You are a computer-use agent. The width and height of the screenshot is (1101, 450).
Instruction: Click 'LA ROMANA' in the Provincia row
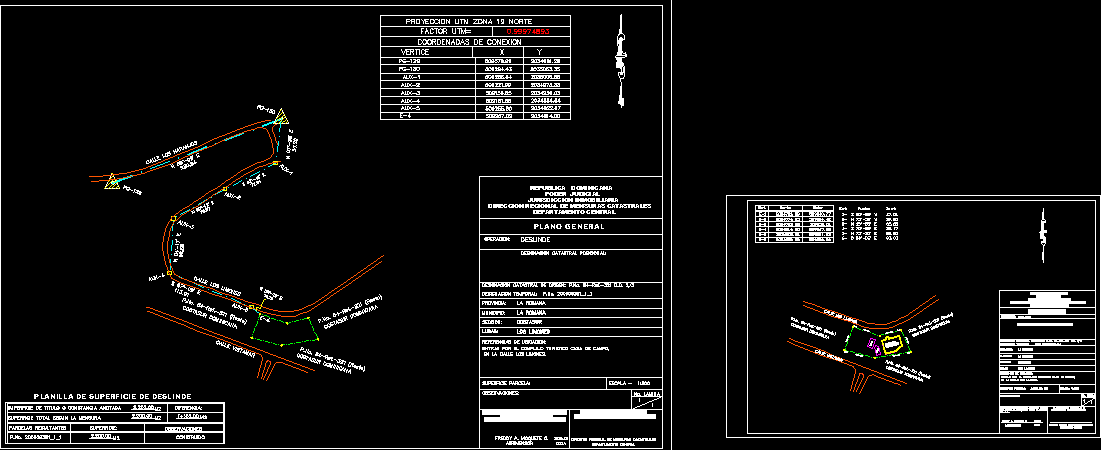click(531, 303)
